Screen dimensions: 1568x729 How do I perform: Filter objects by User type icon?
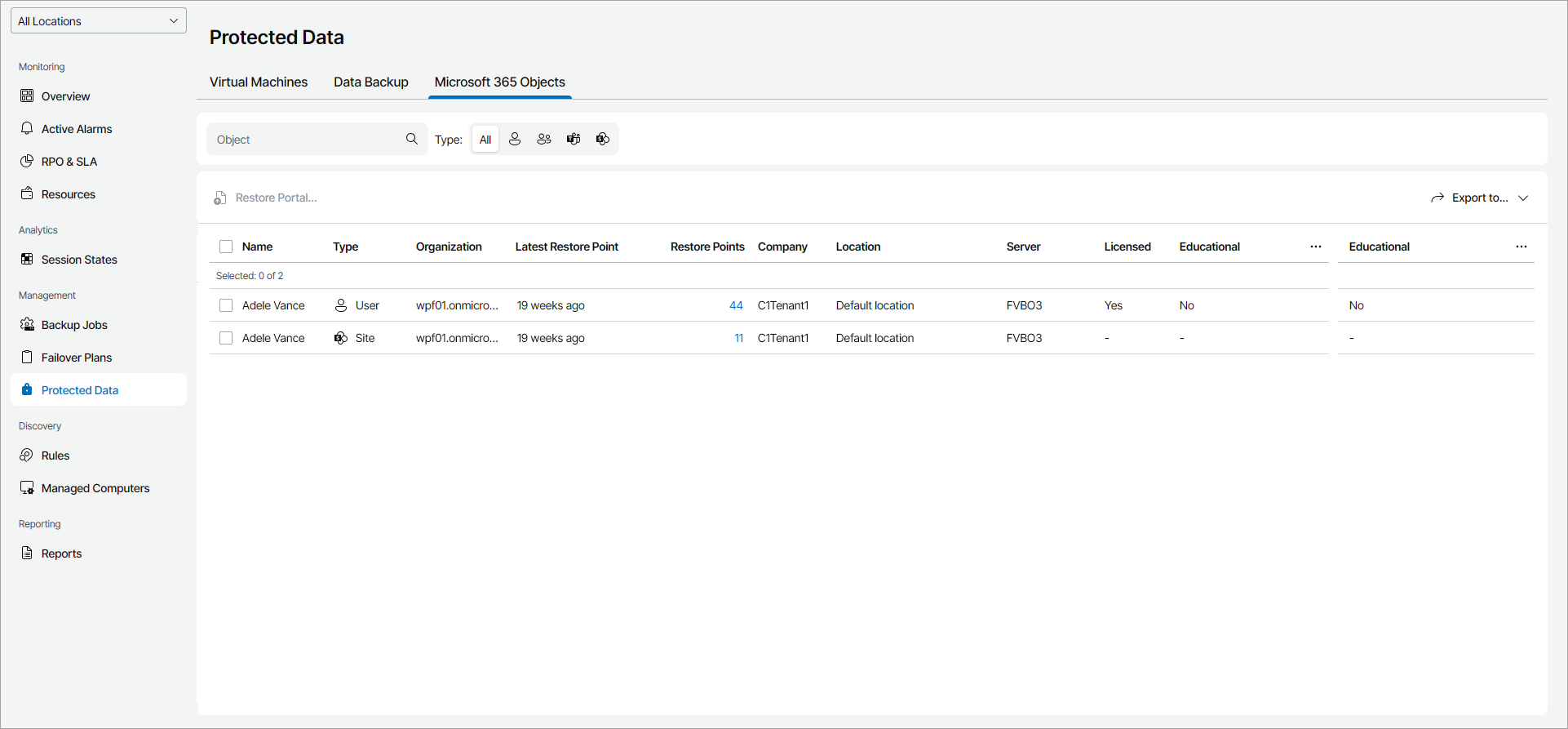point(515,140)
